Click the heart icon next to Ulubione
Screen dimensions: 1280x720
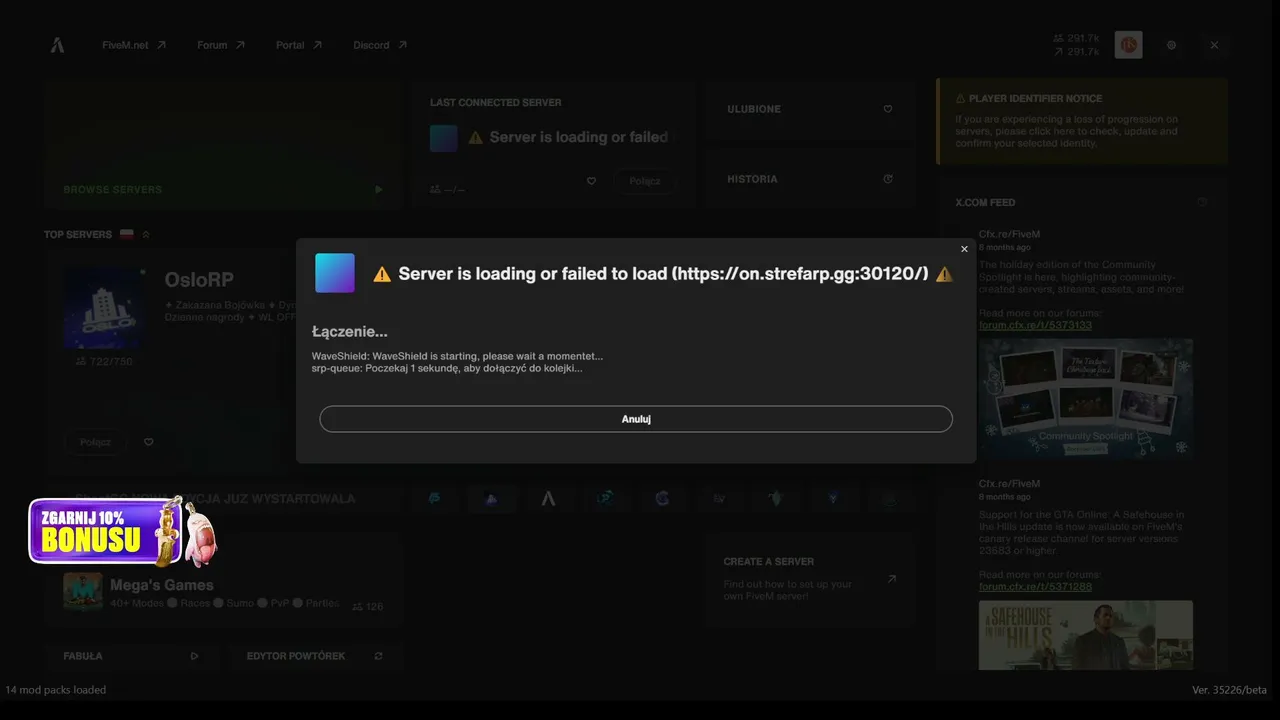[x=887, y=109]
